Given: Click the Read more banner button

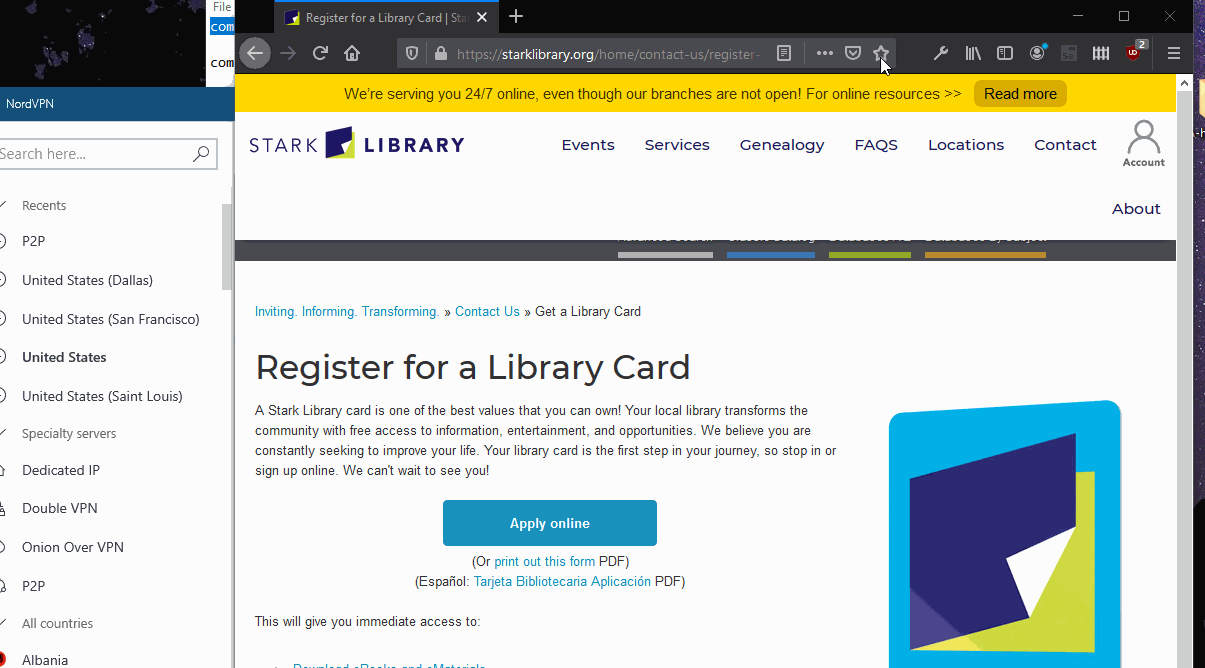Looking at the screenshot, I should pos(1020,94).
